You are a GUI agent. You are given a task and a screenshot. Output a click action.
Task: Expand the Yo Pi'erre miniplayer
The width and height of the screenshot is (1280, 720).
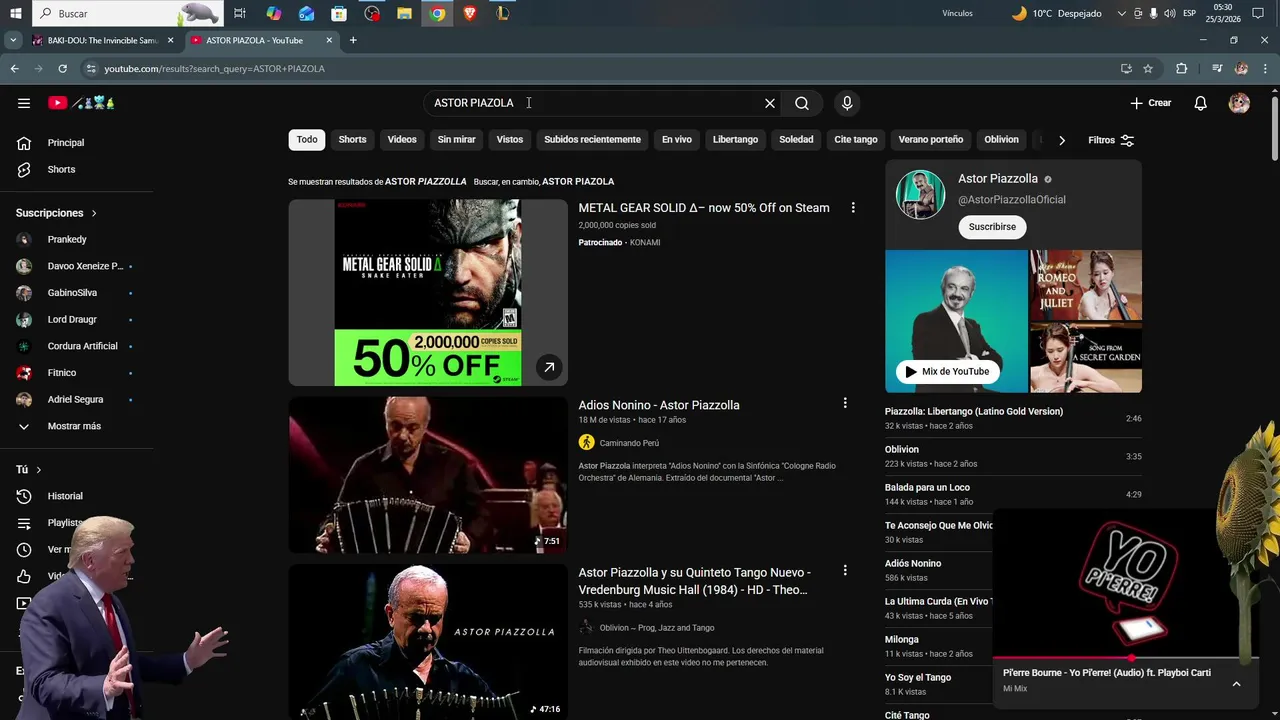point(1236,684)
